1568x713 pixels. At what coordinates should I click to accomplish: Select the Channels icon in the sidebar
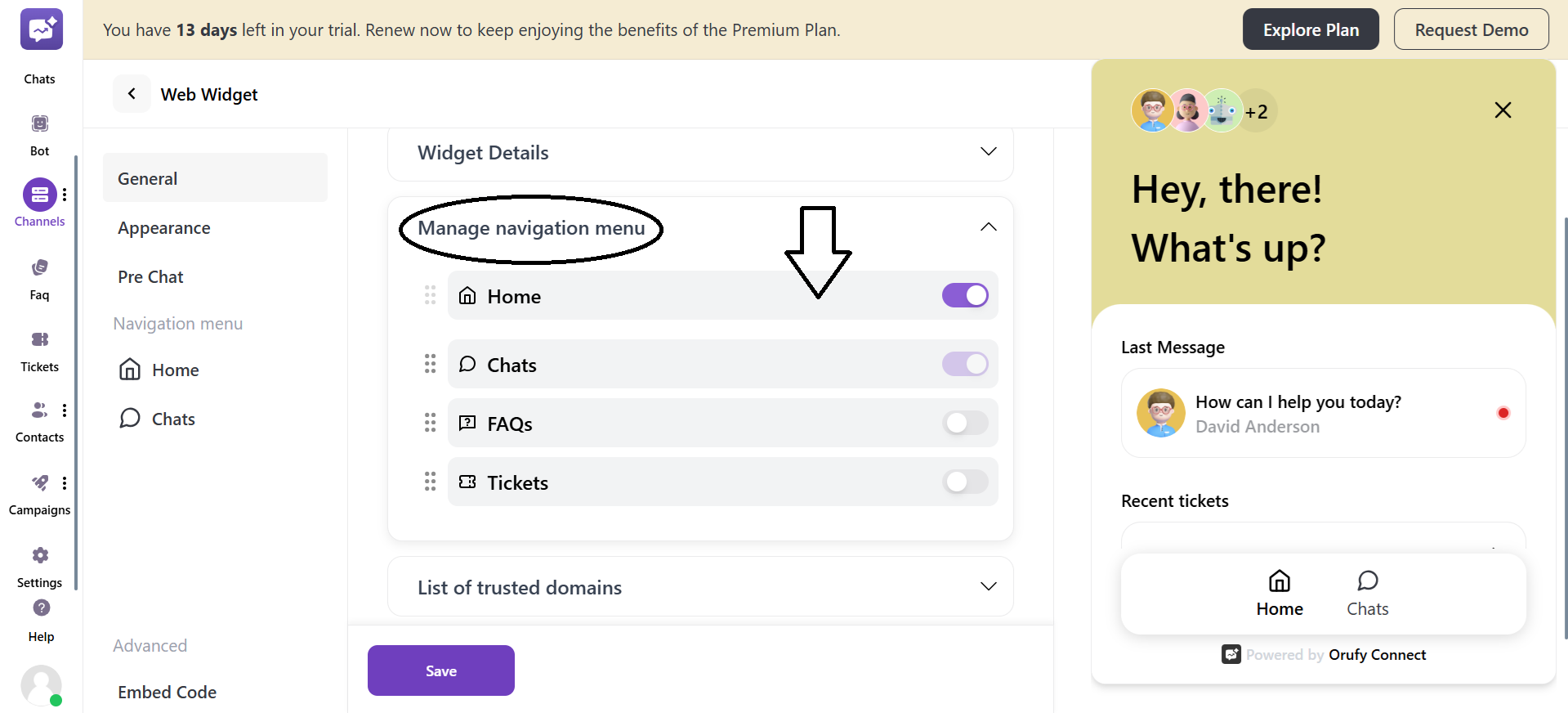coord(38,194)
